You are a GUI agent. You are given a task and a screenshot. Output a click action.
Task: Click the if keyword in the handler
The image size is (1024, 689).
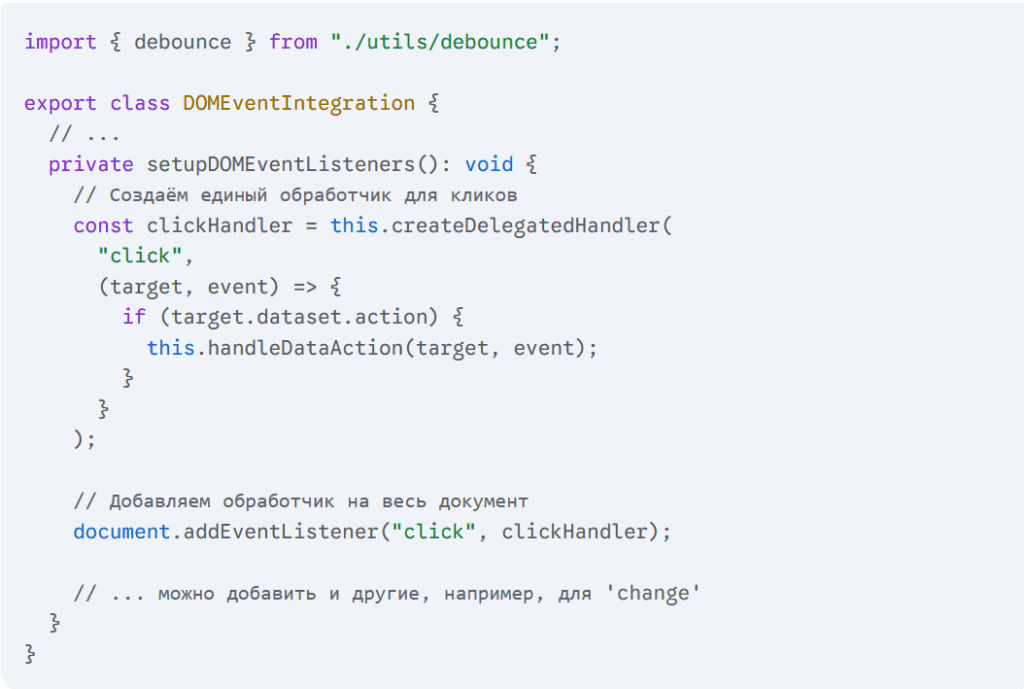tap(134, 317)
